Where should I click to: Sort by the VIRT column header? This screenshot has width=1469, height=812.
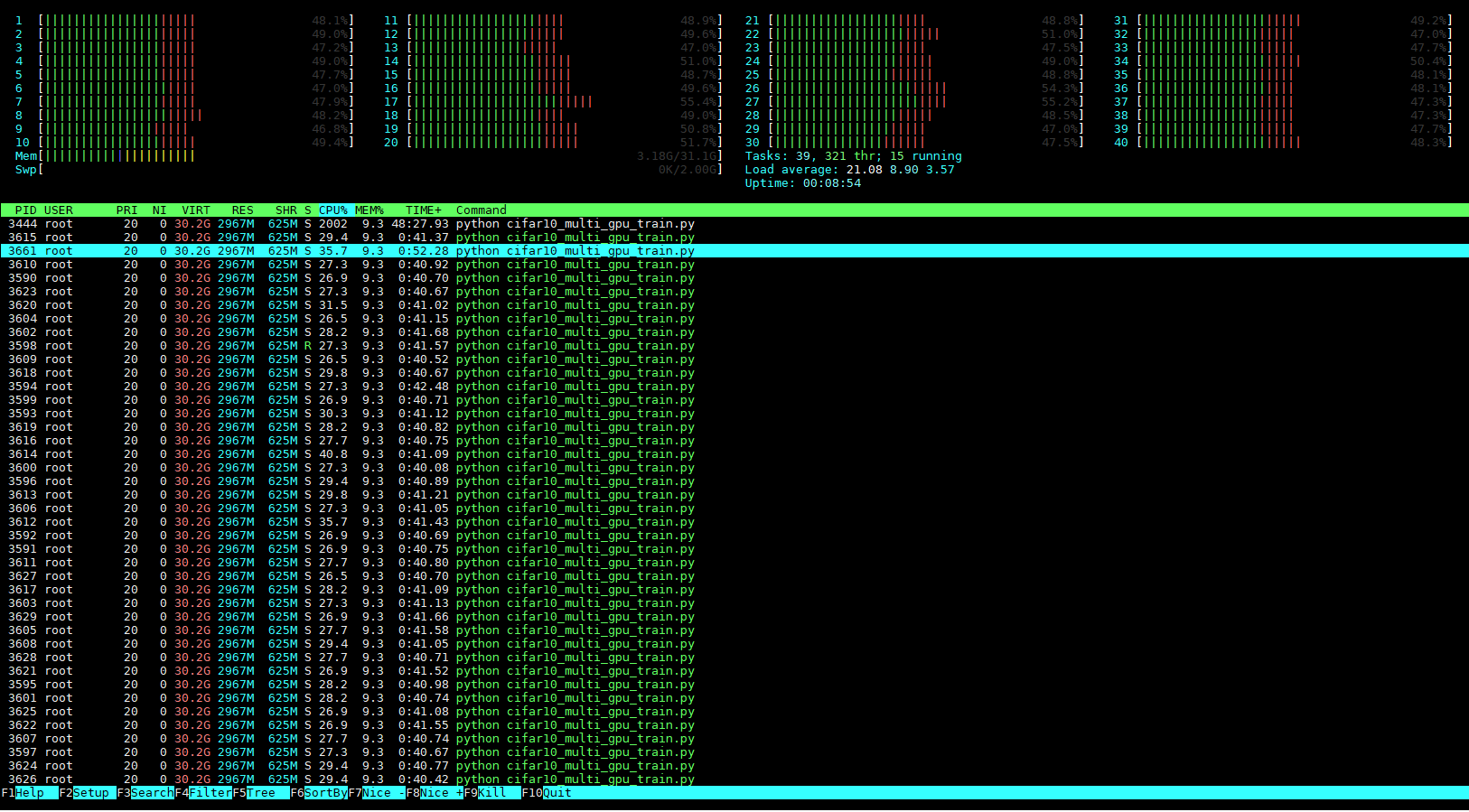196,210
